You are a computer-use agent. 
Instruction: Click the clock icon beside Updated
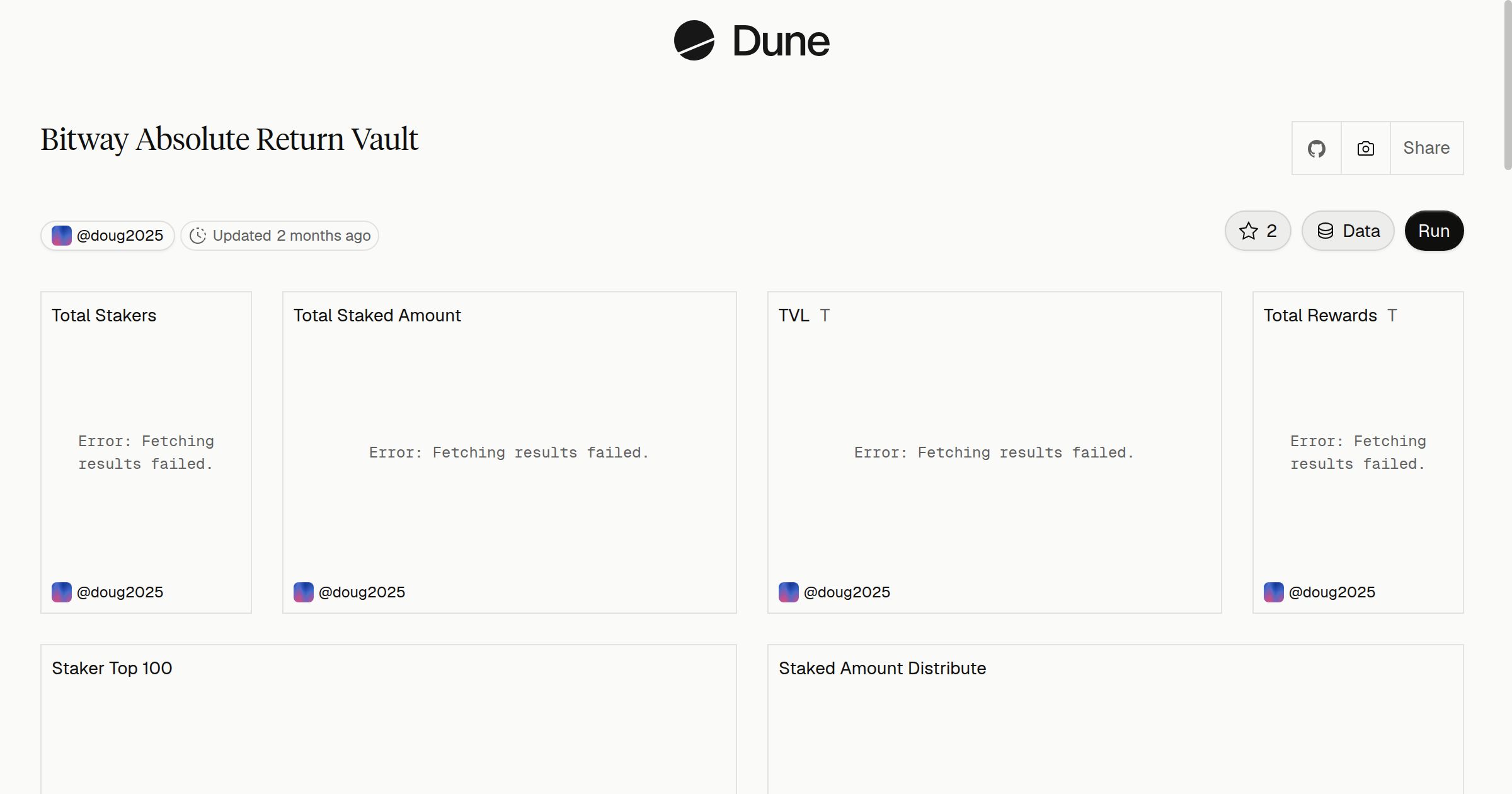(198, 236)
